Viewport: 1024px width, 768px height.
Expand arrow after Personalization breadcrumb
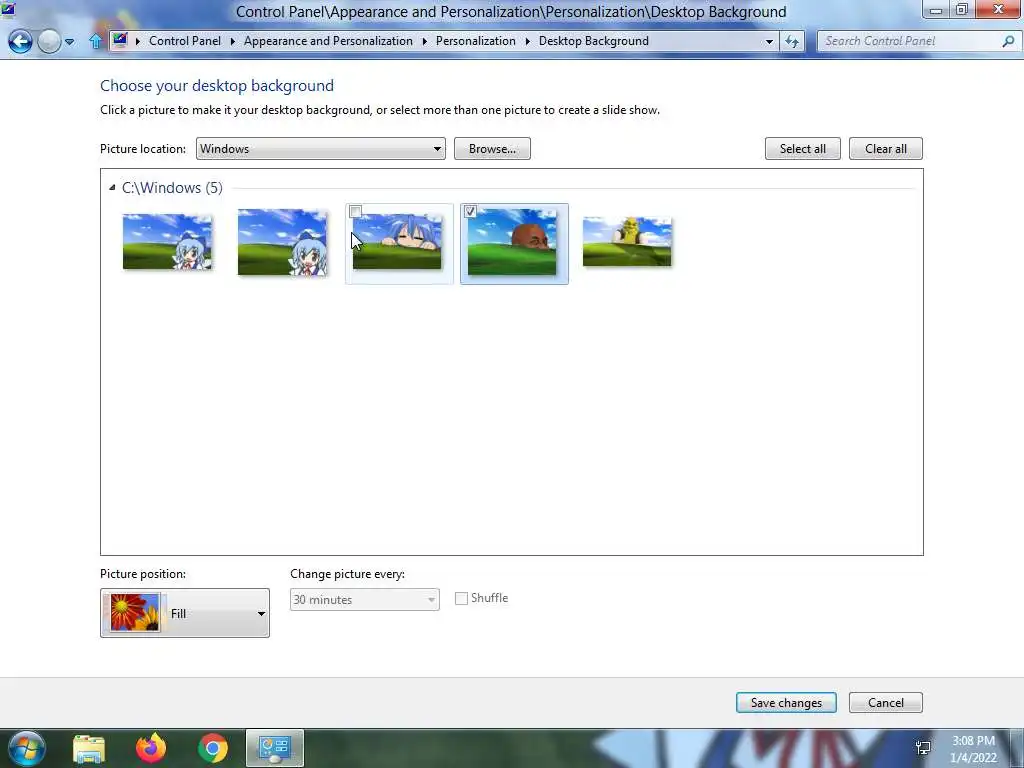point(528,41)
